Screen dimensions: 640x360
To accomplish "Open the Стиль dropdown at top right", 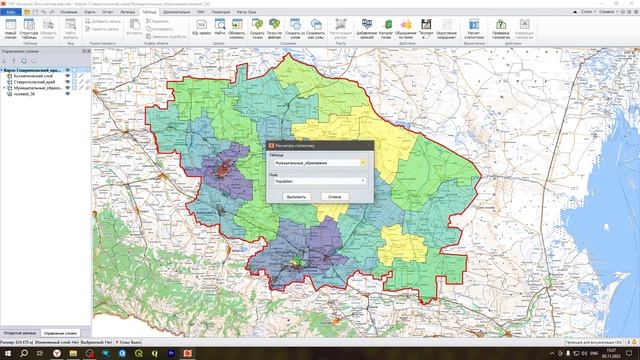I will click(589, 12).
